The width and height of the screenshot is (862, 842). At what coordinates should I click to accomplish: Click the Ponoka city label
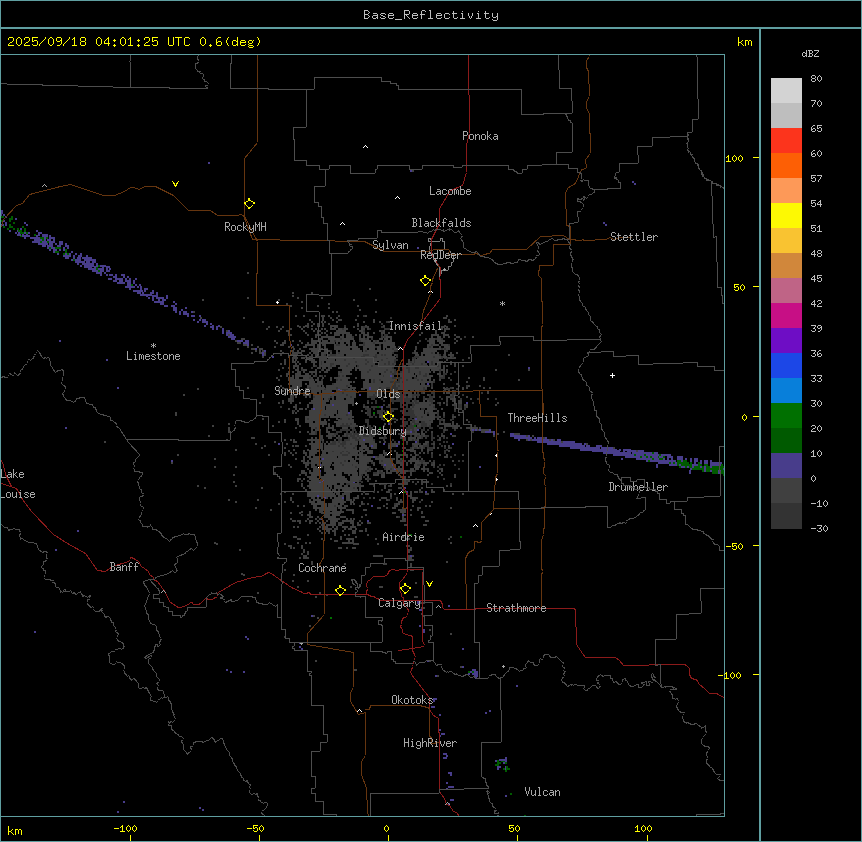[x=480, y=136]
